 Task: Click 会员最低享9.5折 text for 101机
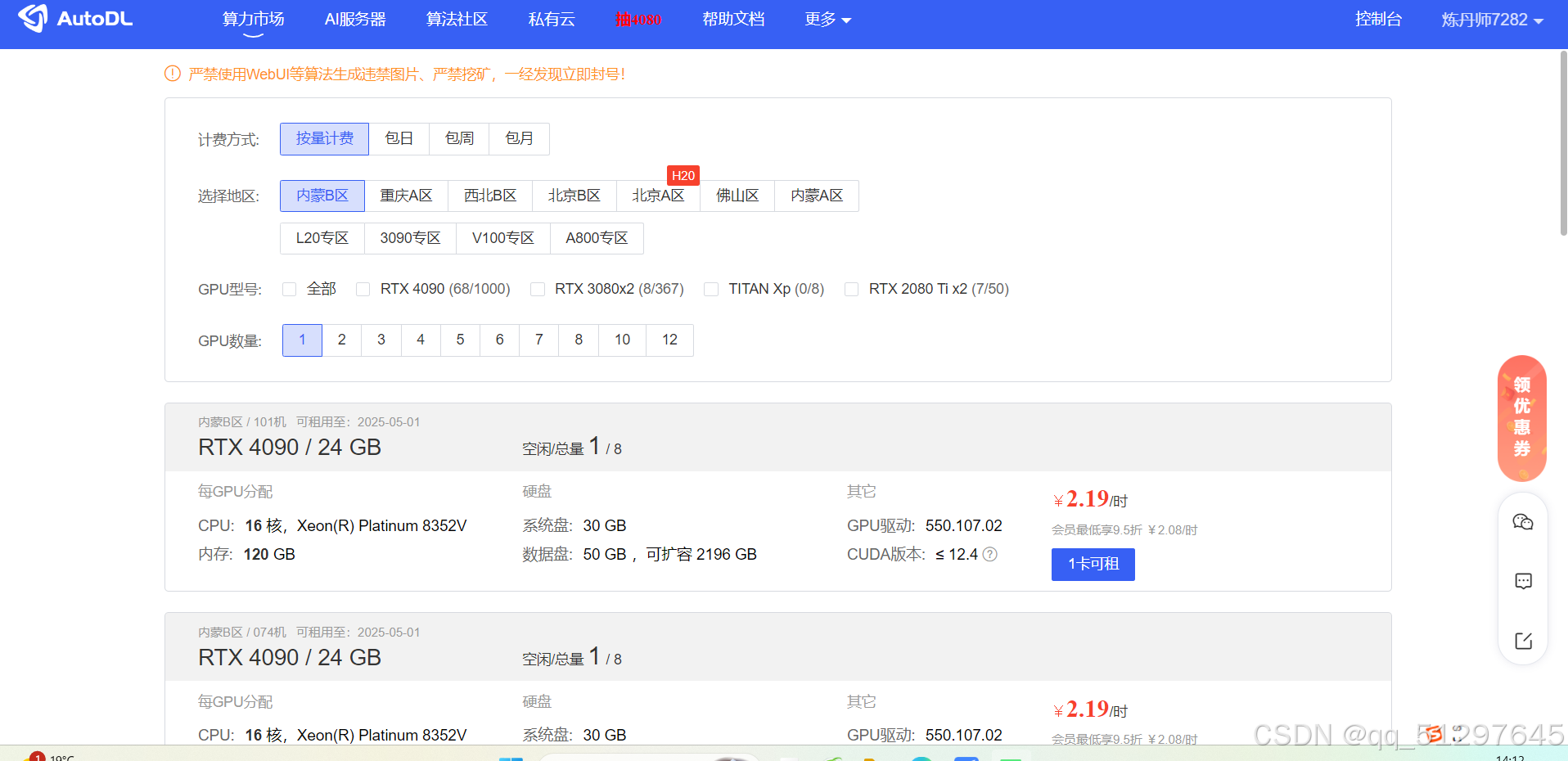click(x=1097, y=530)
